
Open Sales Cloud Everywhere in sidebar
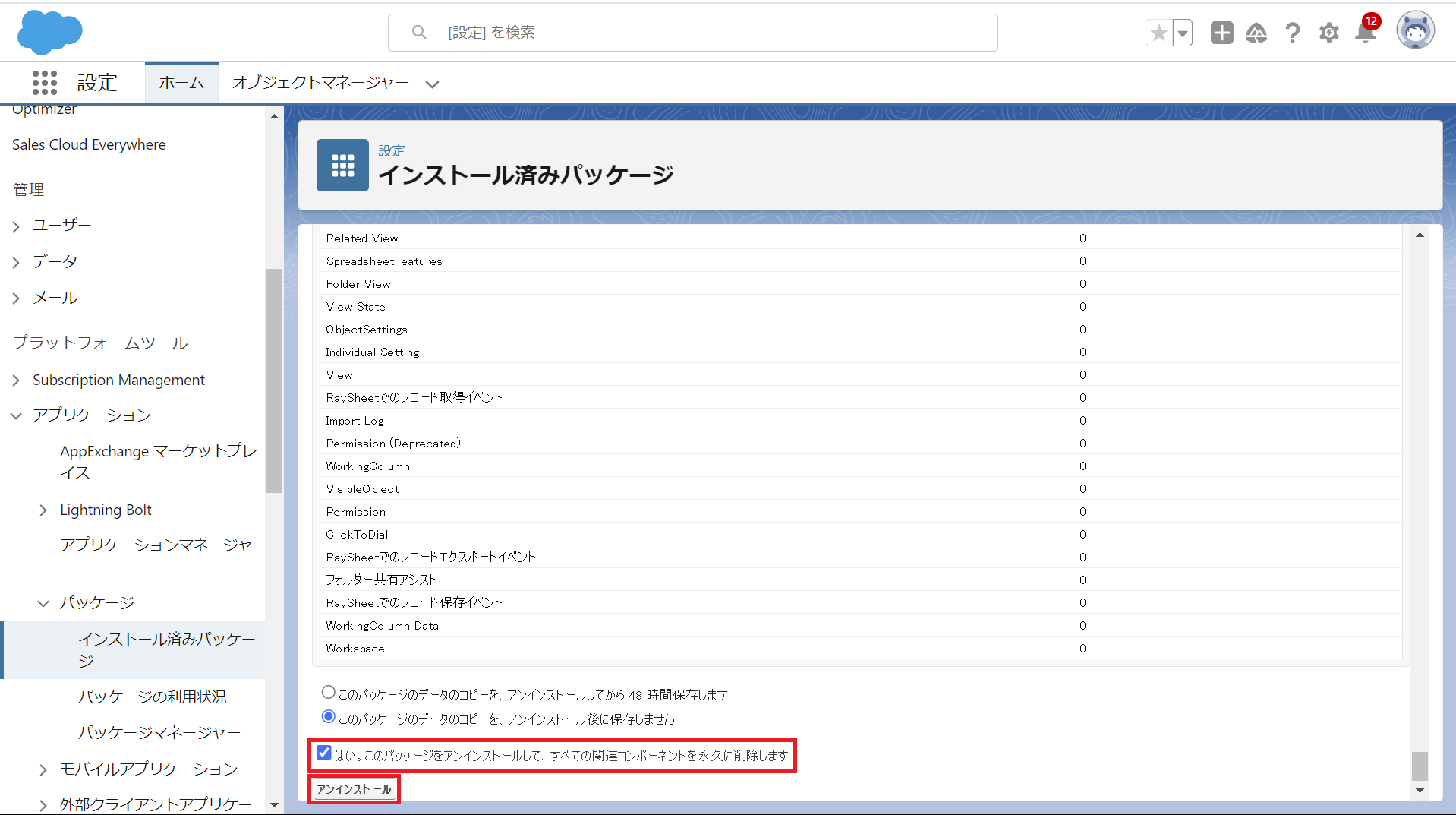point(89,144)
